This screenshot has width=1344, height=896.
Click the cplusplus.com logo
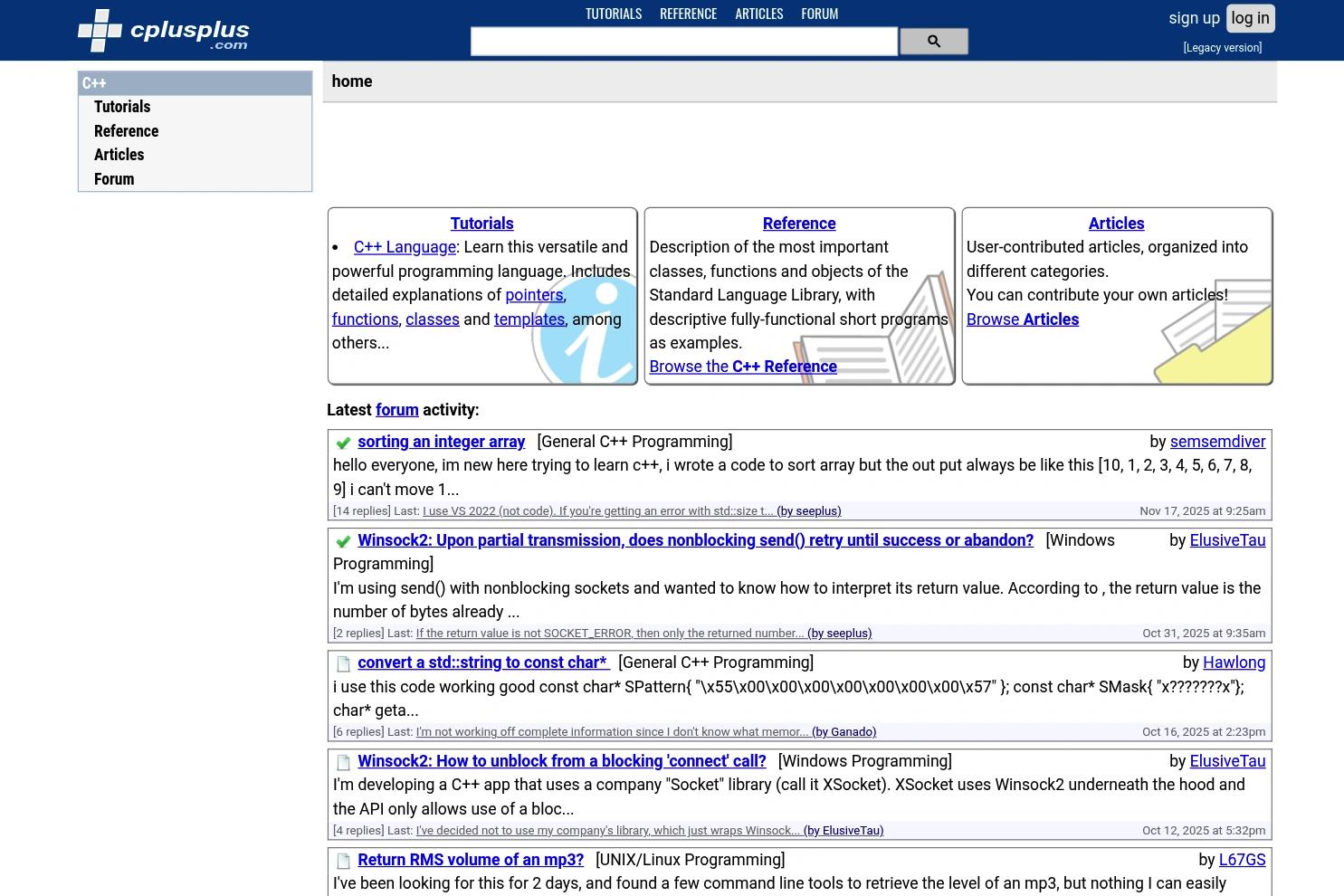pos(164,31)
